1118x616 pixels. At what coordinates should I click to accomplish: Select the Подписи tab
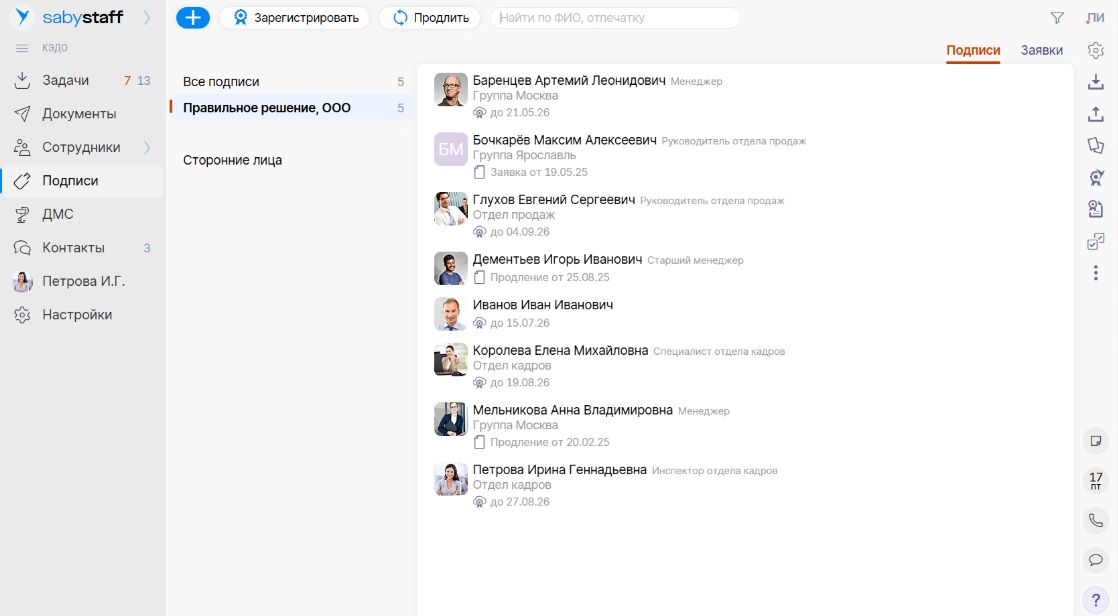coord(972,50)
